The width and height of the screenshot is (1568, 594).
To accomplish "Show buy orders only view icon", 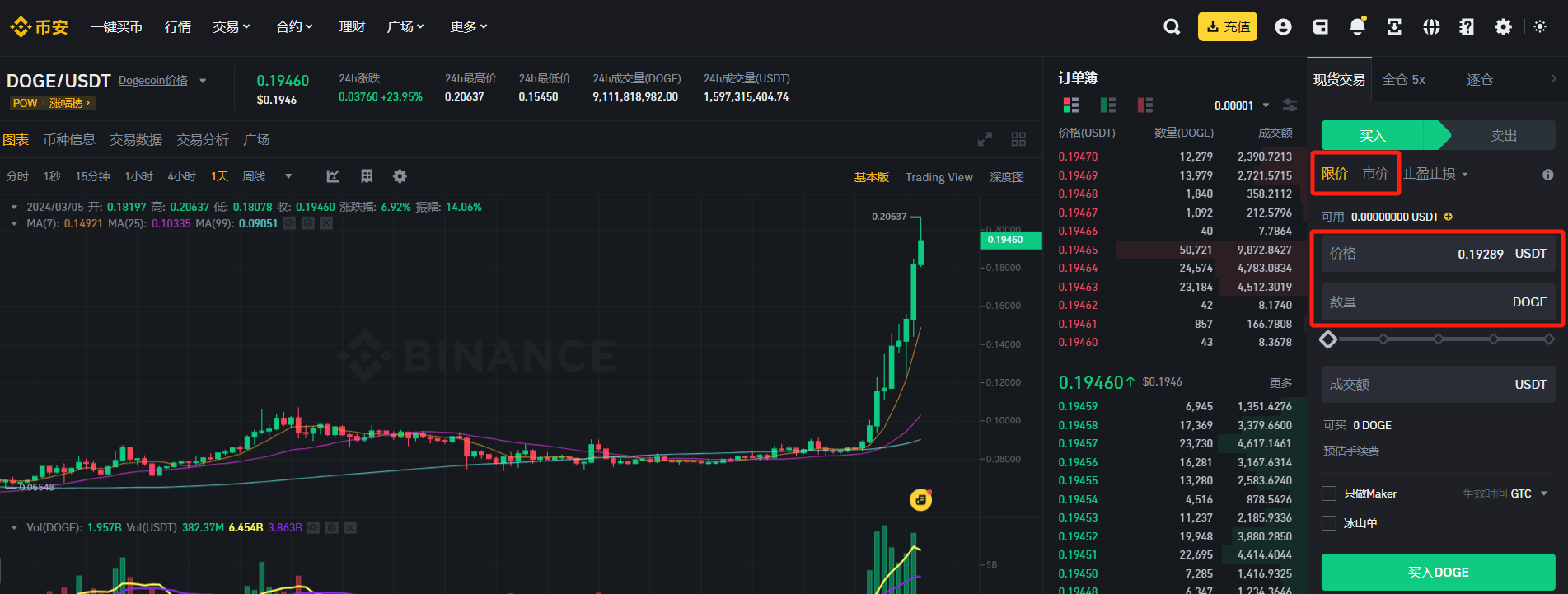I will click(x=1108, y=105).
